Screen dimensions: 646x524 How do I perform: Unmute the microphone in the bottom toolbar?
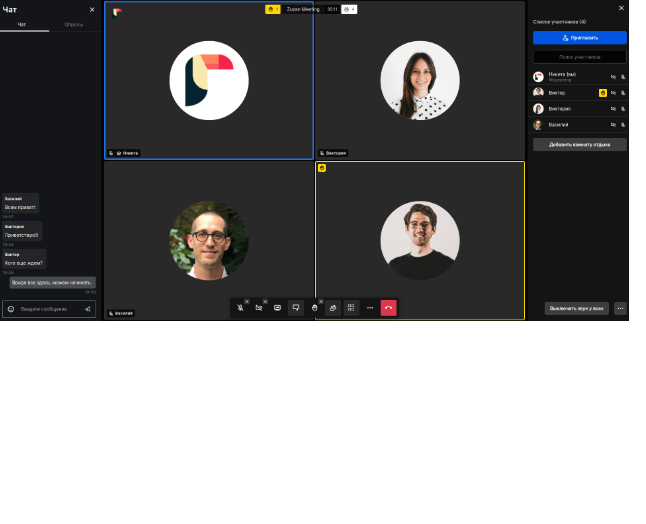[x=240, y=308]
